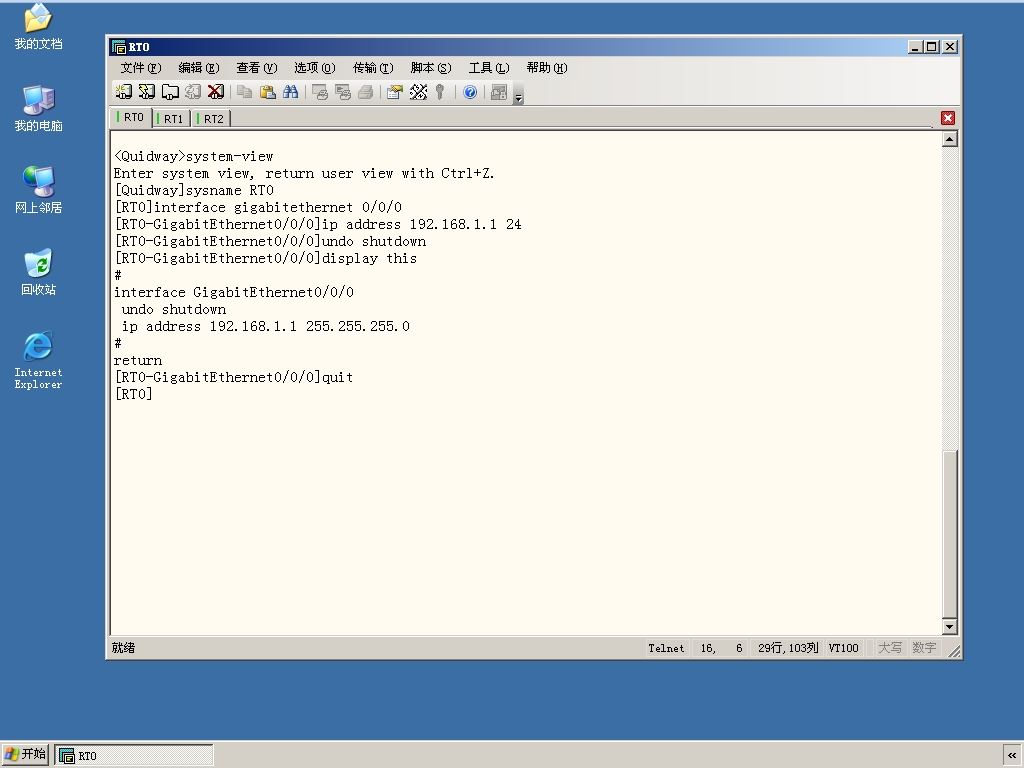
Task: Click the Quick Connect lightning icon
Action: click(x=147, y=92)
